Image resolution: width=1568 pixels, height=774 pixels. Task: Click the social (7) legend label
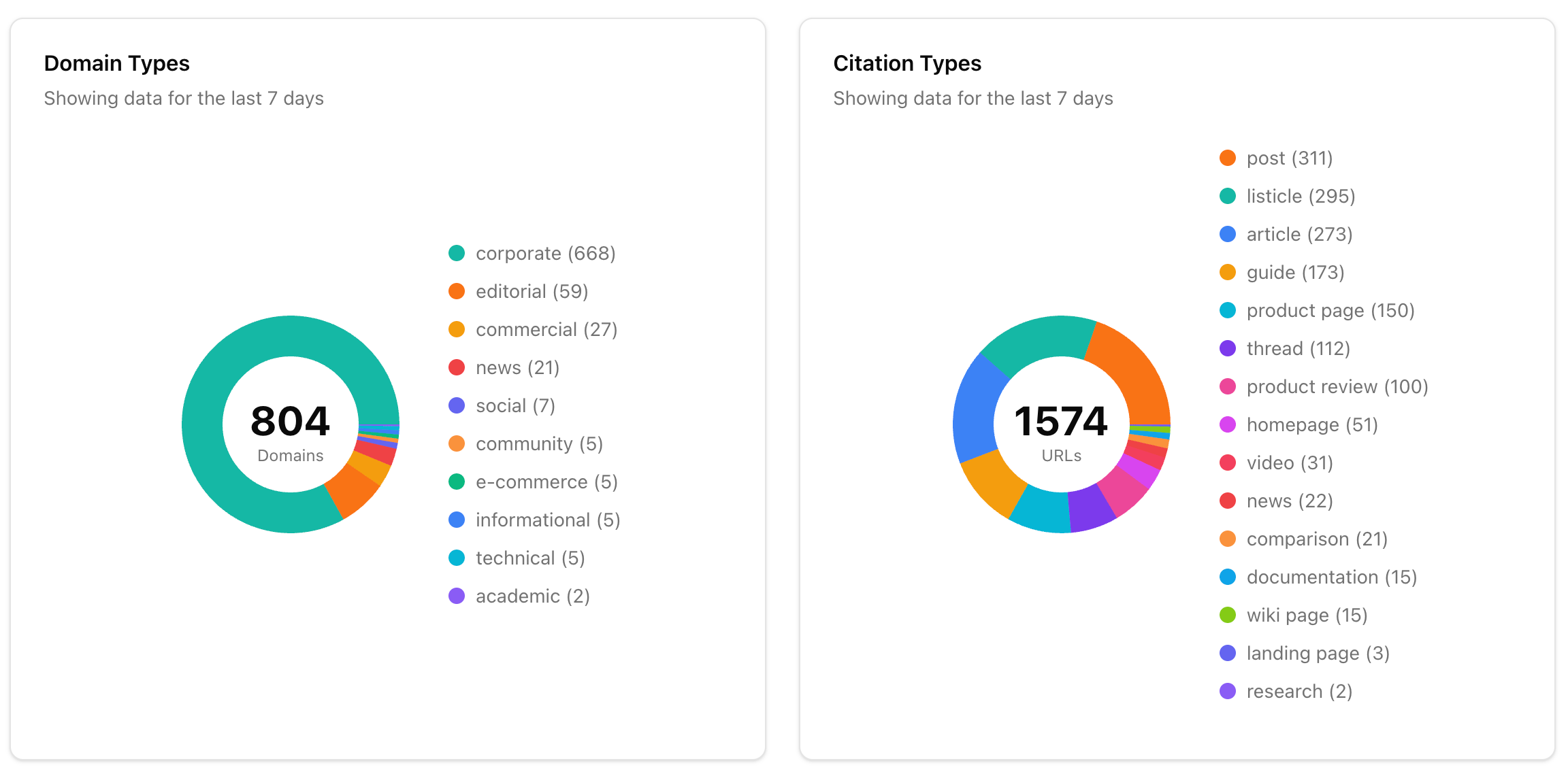(515, 406)
